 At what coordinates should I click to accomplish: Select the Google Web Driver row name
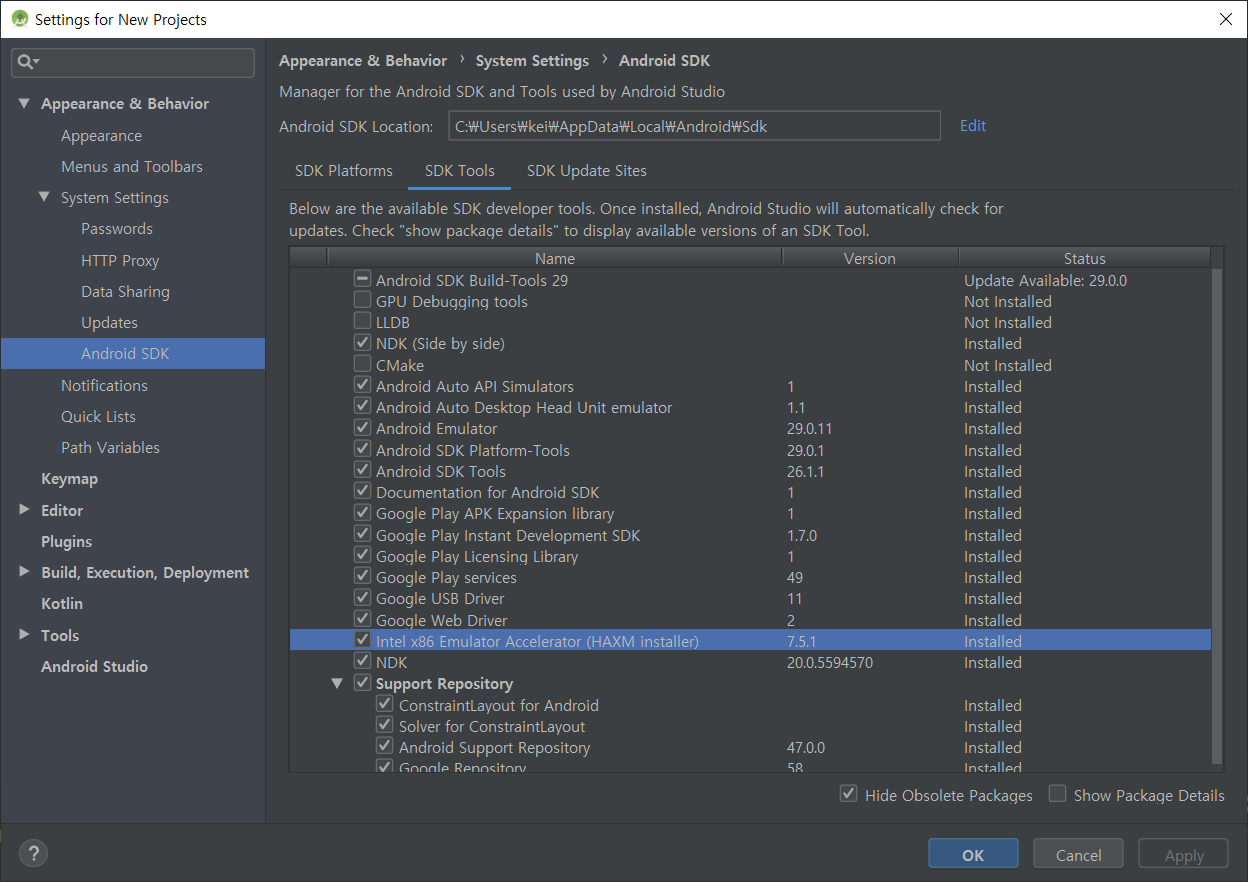[x=441, y=620]
